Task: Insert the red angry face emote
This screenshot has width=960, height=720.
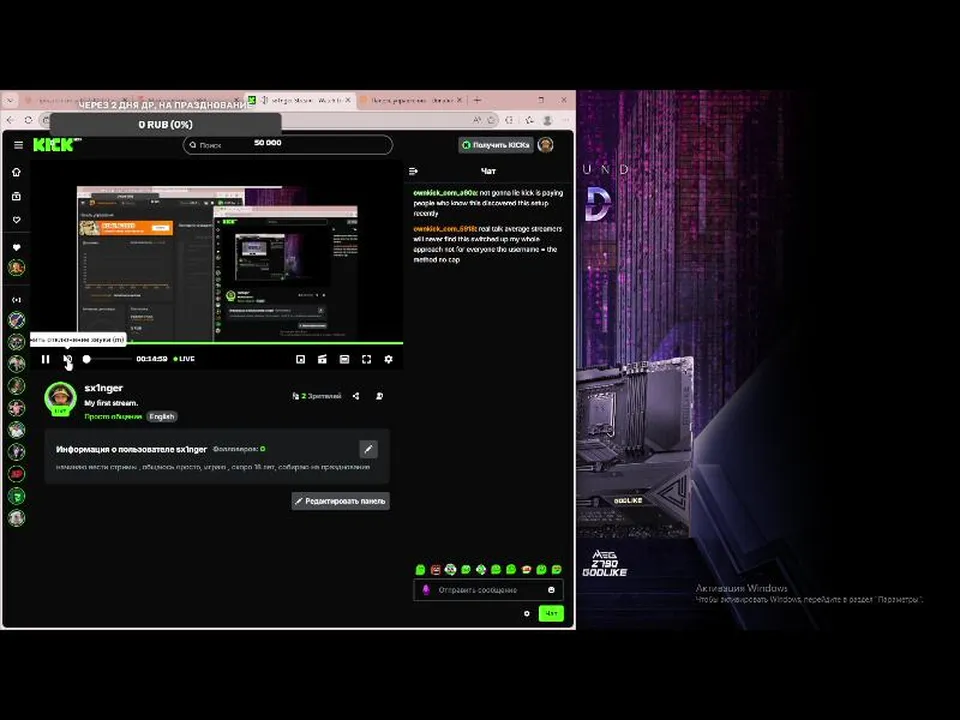Action: [x=436, y=570]
